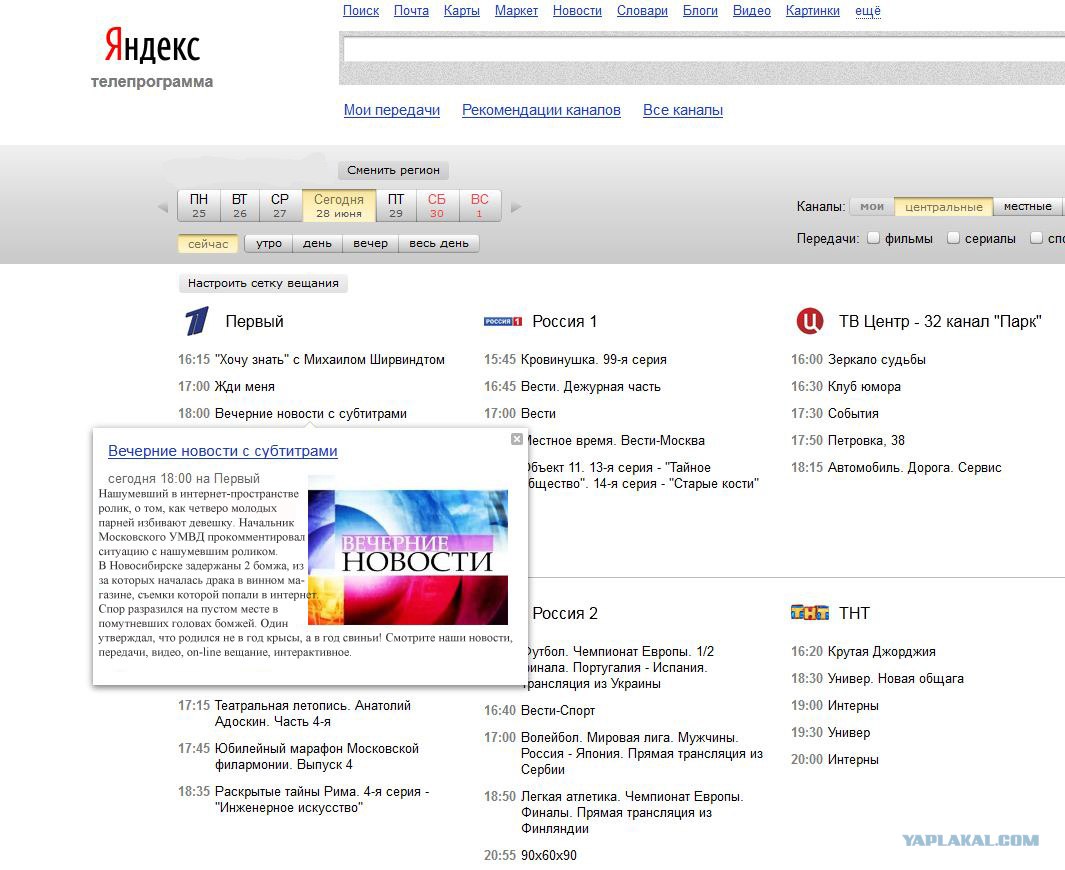Click the Россия 1 channel logo
Viewport: 1065px width, 870px height.
click(503, 321)
